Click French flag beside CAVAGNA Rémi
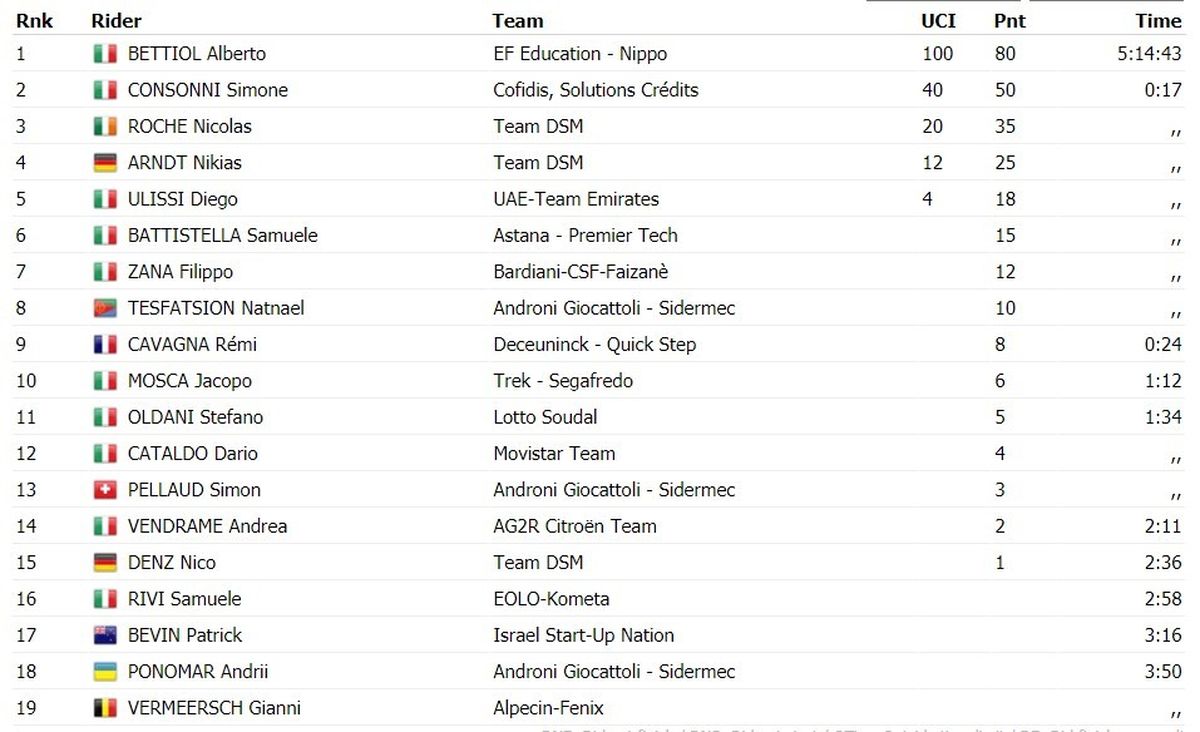 pos(105,345)
